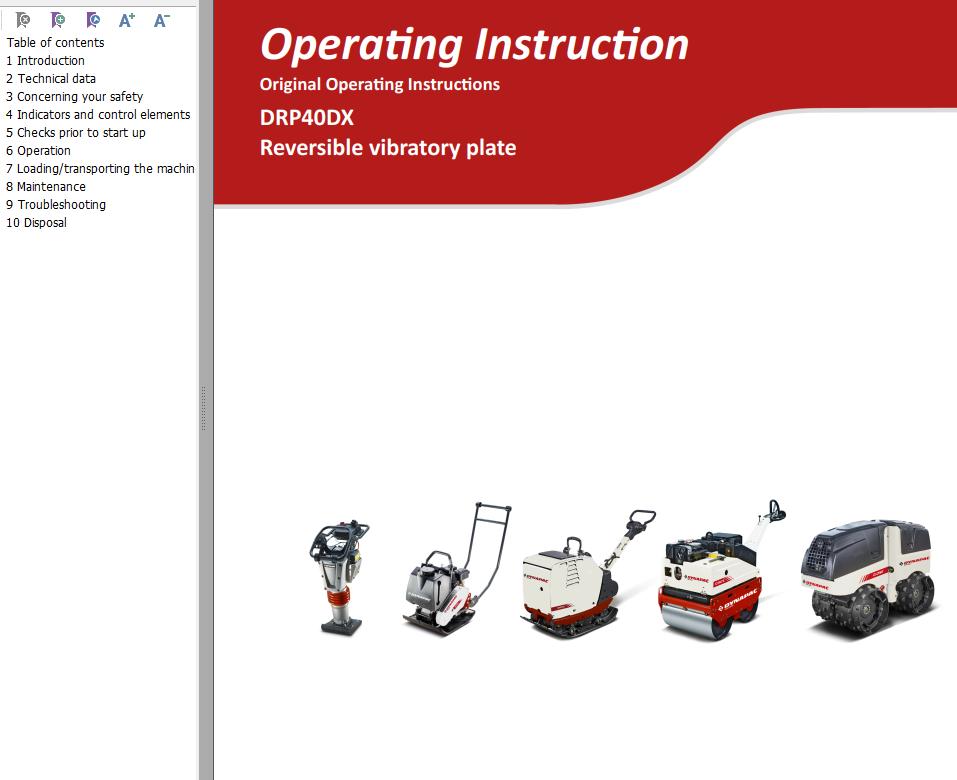Open 7 Loading/transporting the machine bookmark

(x=100, y=168)
